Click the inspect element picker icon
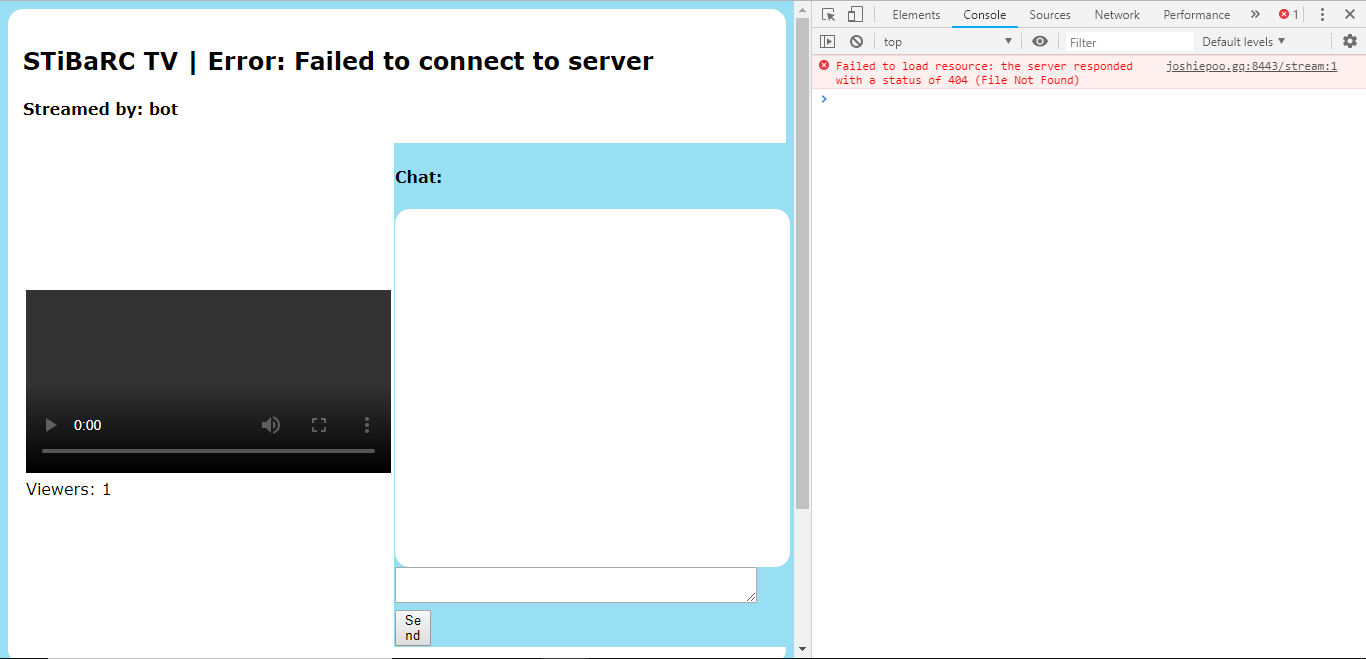1366x659 pixels. [x=828, y=15]
